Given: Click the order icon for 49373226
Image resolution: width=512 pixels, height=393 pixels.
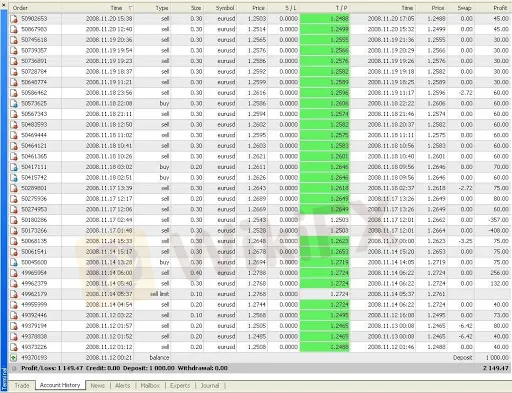Looking at the screenshot, I should coord(14,347).
